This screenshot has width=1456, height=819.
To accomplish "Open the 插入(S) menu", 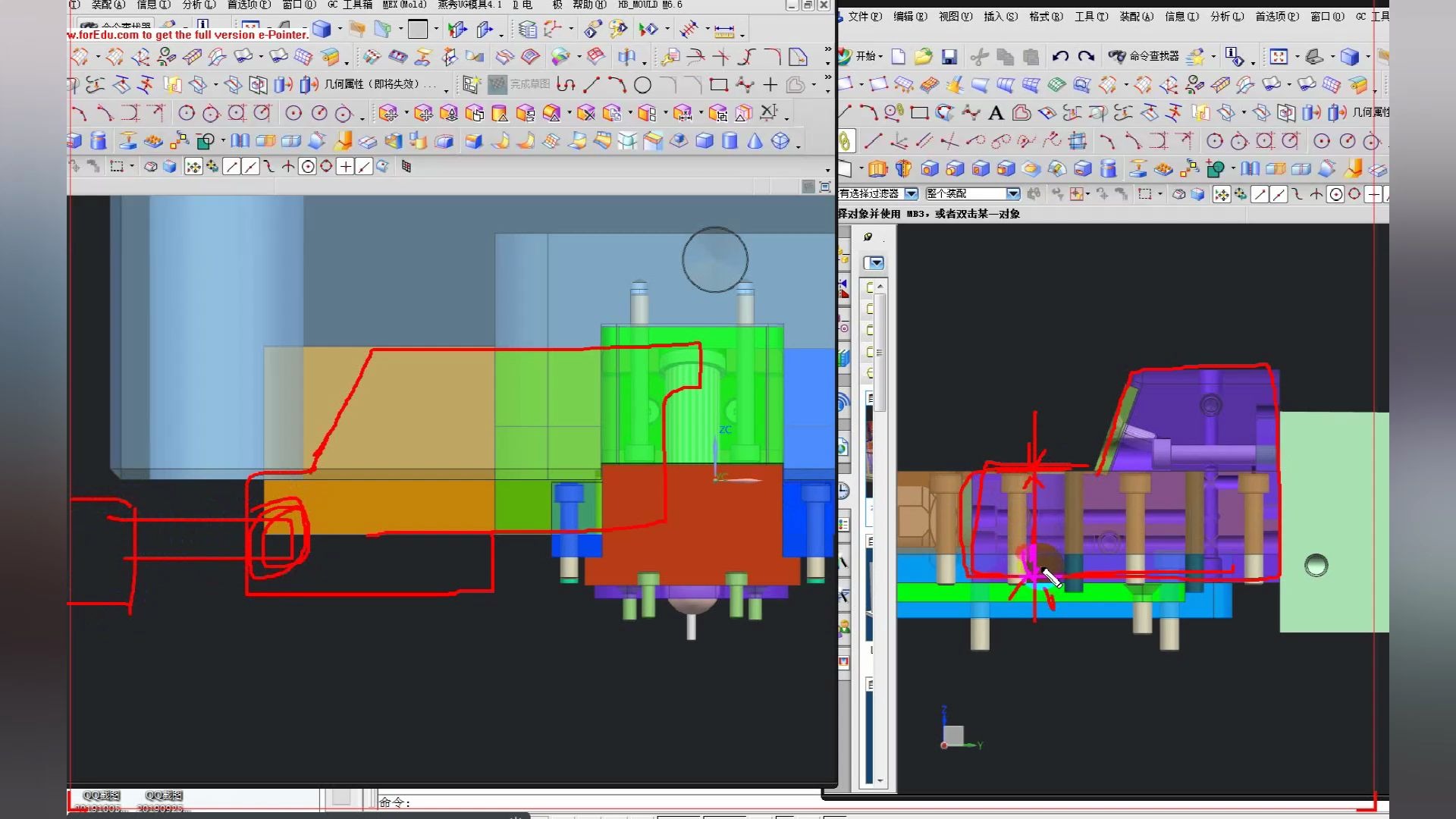I will (x=999, y=17).
